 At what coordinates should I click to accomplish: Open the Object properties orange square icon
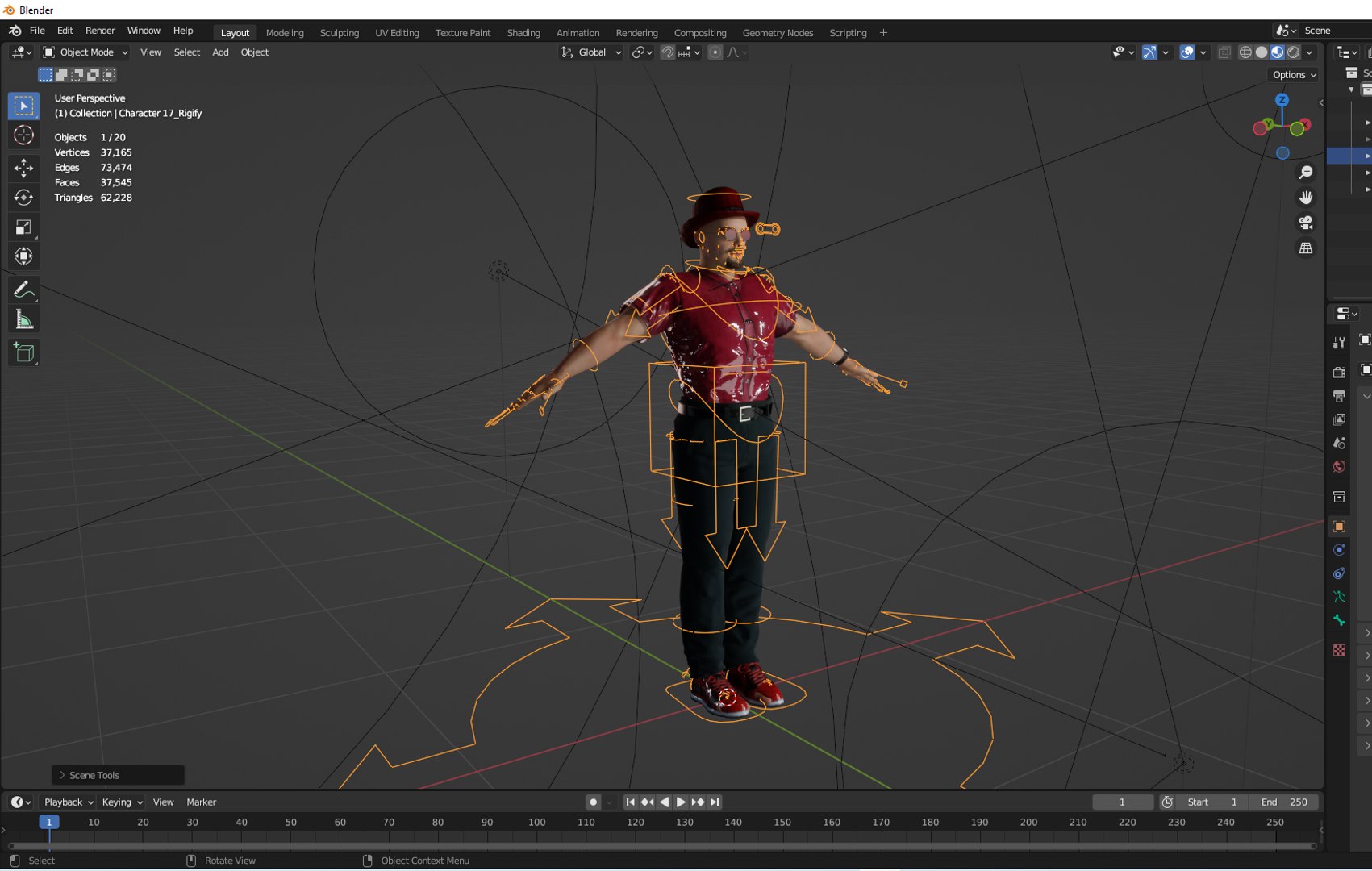coord(1339,527)
